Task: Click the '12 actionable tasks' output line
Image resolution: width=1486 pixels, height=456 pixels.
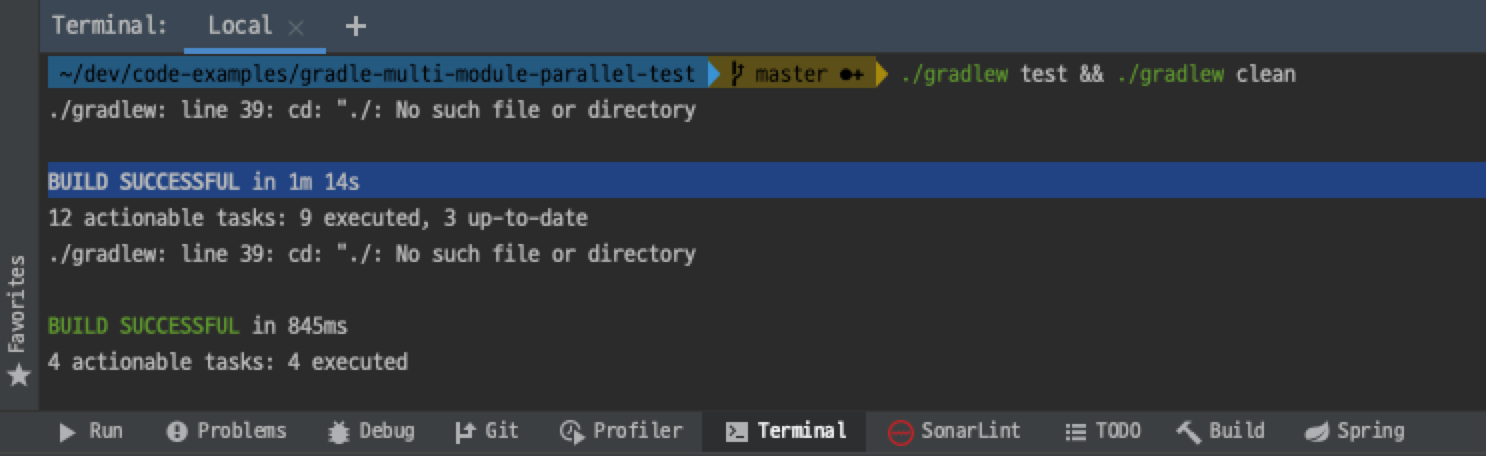Action: (x=318, y=218)
